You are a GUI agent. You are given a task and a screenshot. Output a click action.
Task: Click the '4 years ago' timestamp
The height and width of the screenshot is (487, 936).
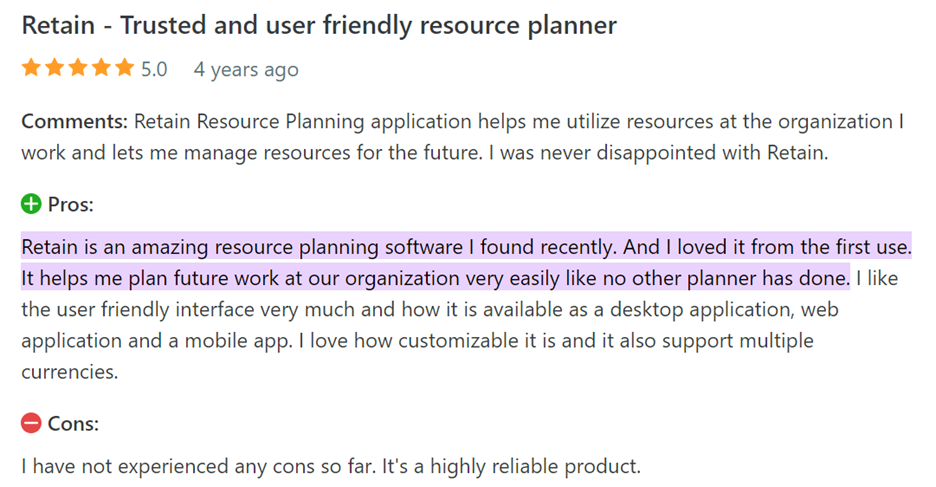[x=246, y=69]
